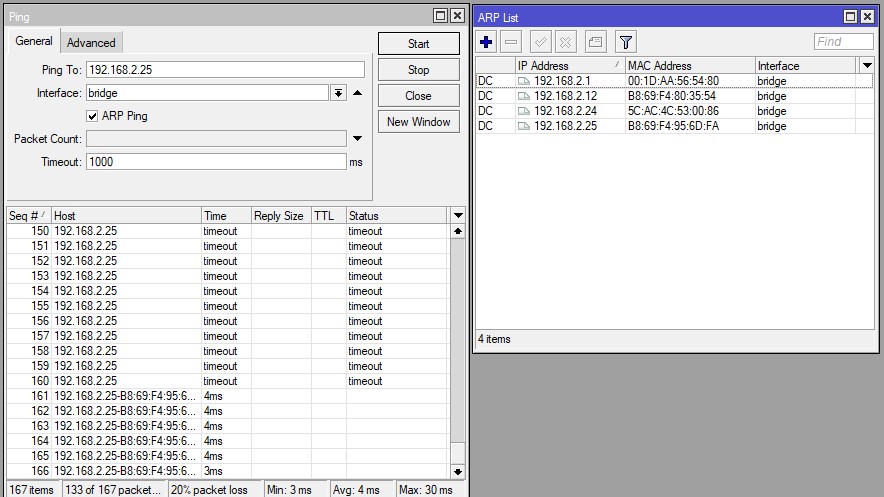Select ARP row 192.168.2.1

coord(674,81)
